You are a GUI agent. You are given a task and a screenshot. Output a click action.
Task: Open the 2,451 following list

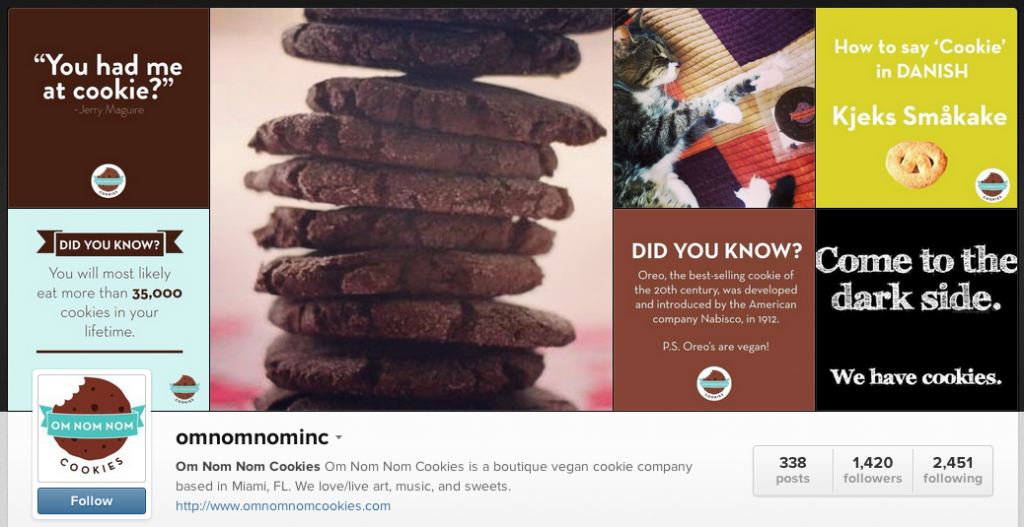point(953,470)
